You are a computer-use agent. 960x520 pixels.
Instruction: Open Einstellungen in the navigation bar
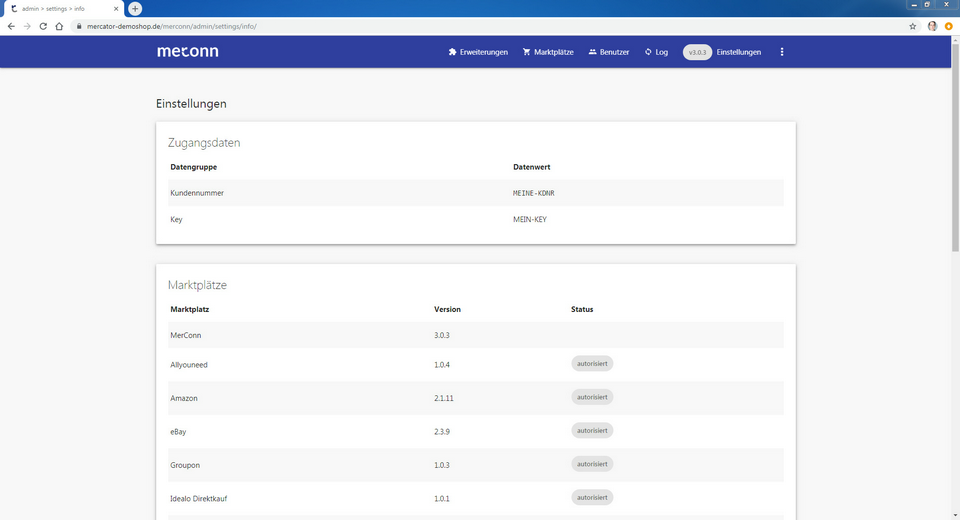[x=738, y=52]
